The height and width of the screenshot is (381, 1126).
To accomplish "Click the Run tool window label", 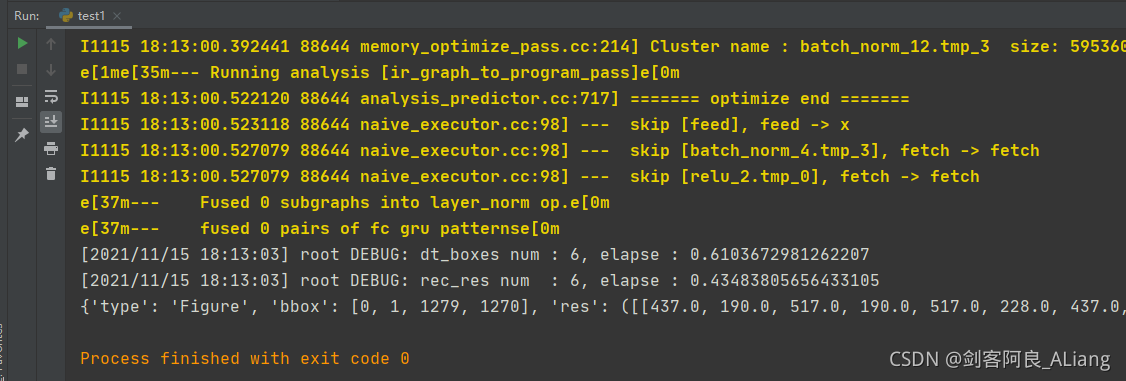I will [x=27, y=16].
